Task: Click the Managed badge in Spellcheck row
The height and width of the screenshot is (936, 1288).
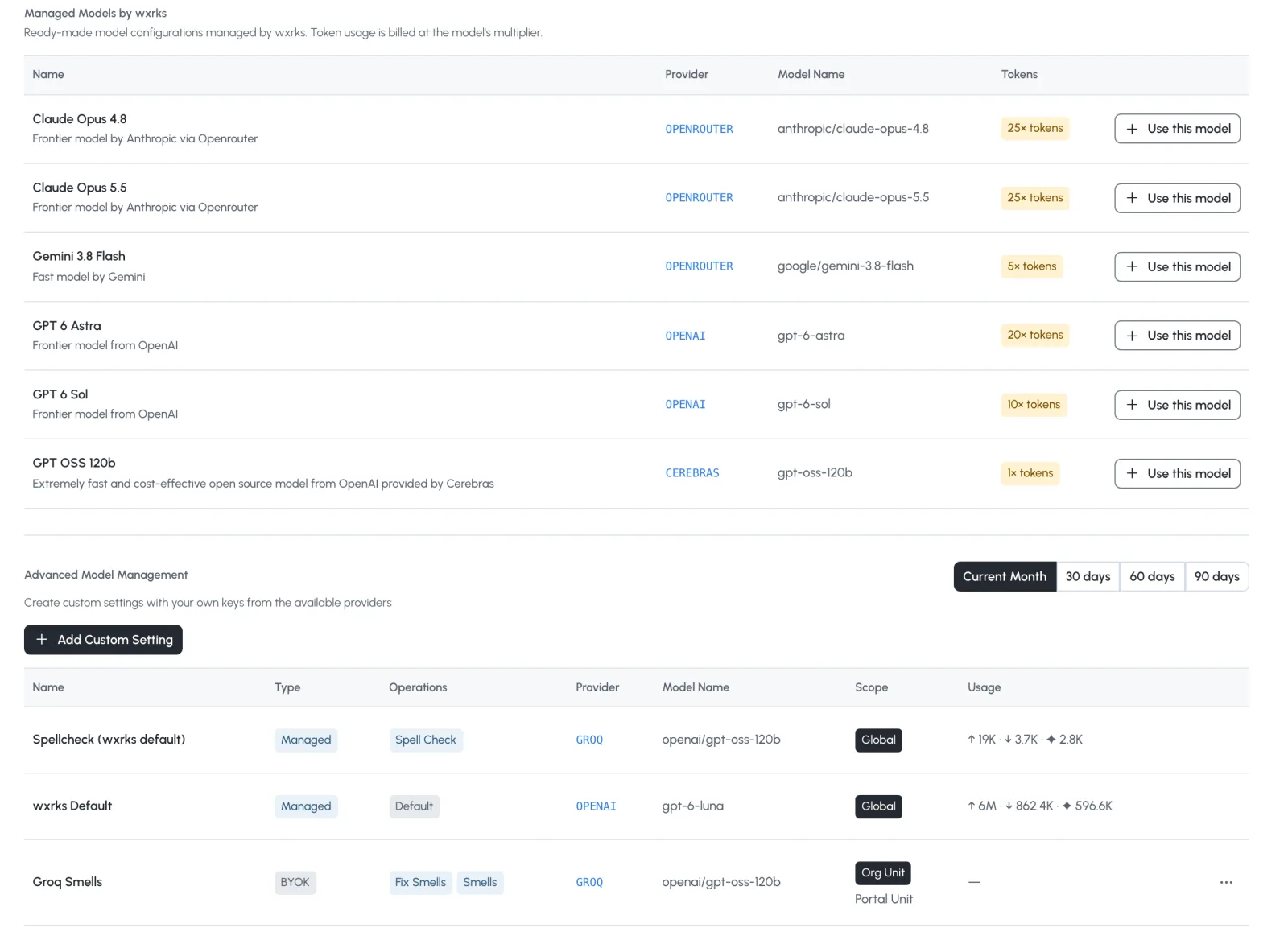Action: tap(306, 740)
